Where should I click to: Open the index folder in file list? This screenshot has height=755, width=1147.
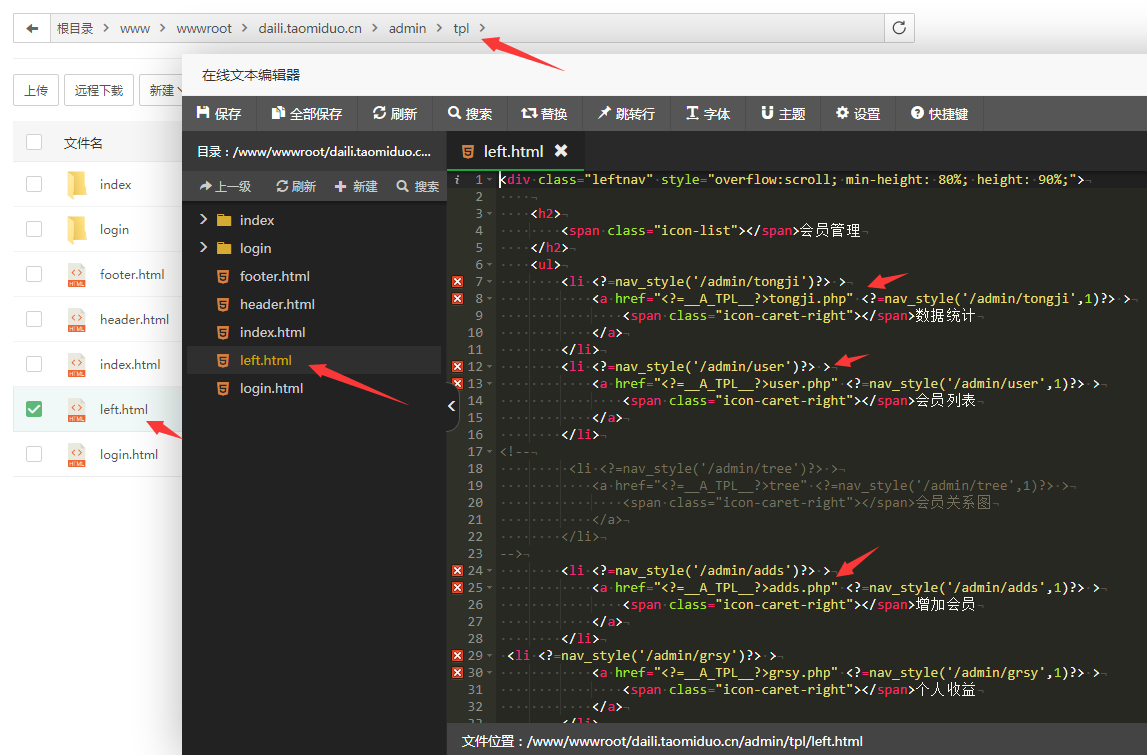(x=116, y=184)
